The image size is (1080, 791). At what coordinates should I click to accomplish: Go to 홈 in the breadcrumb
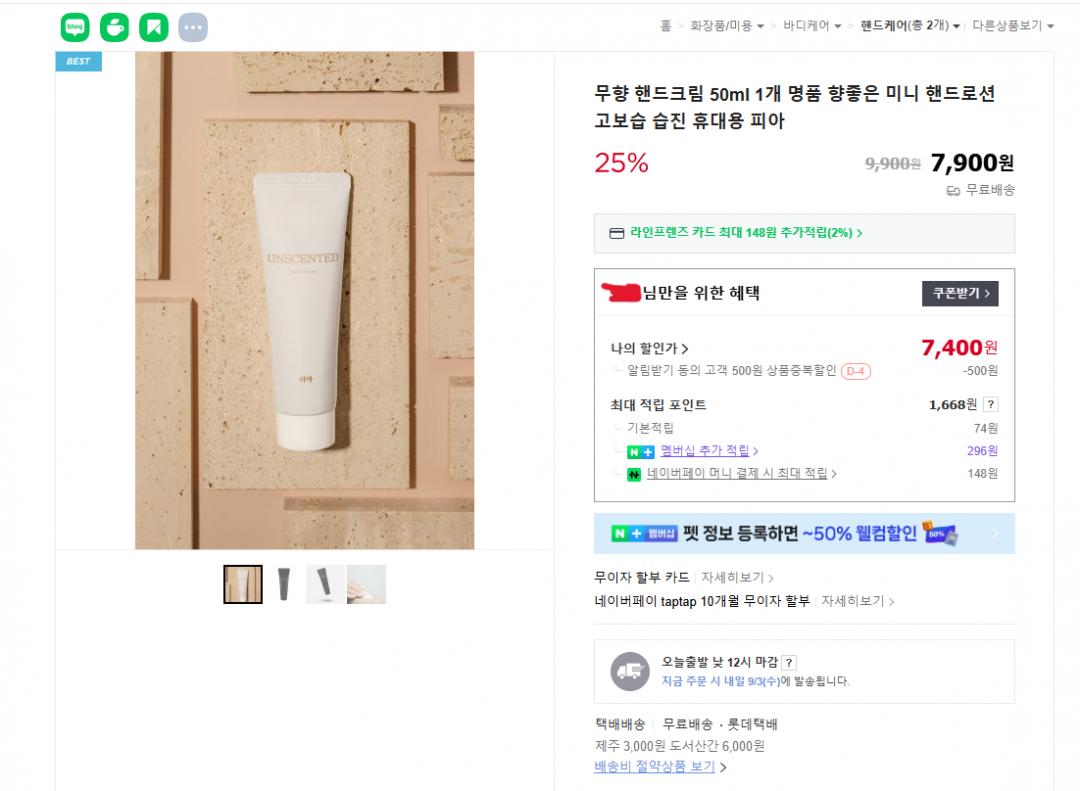(665, 26)
